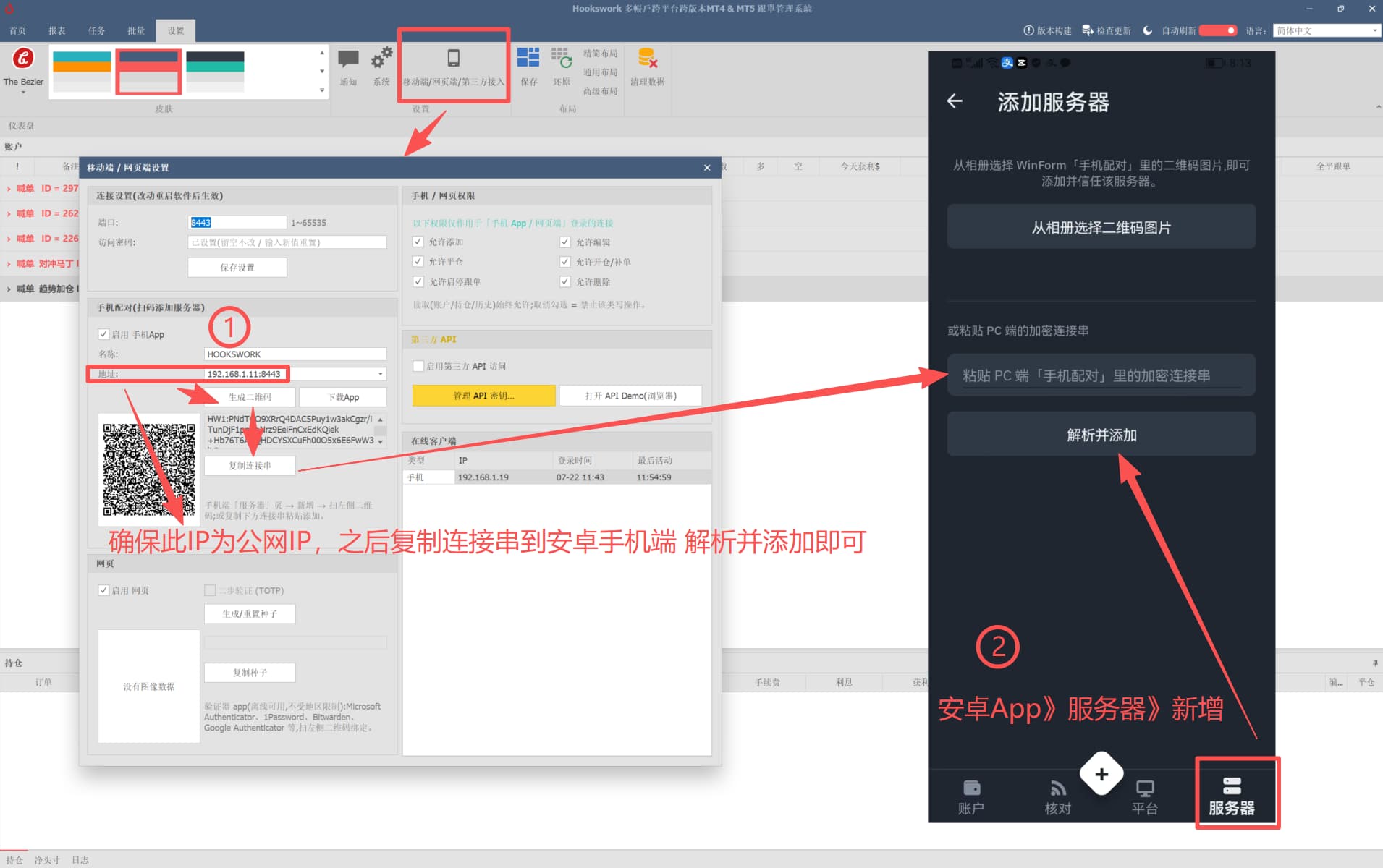Expand account row 趋势加仓

[9, 289]
